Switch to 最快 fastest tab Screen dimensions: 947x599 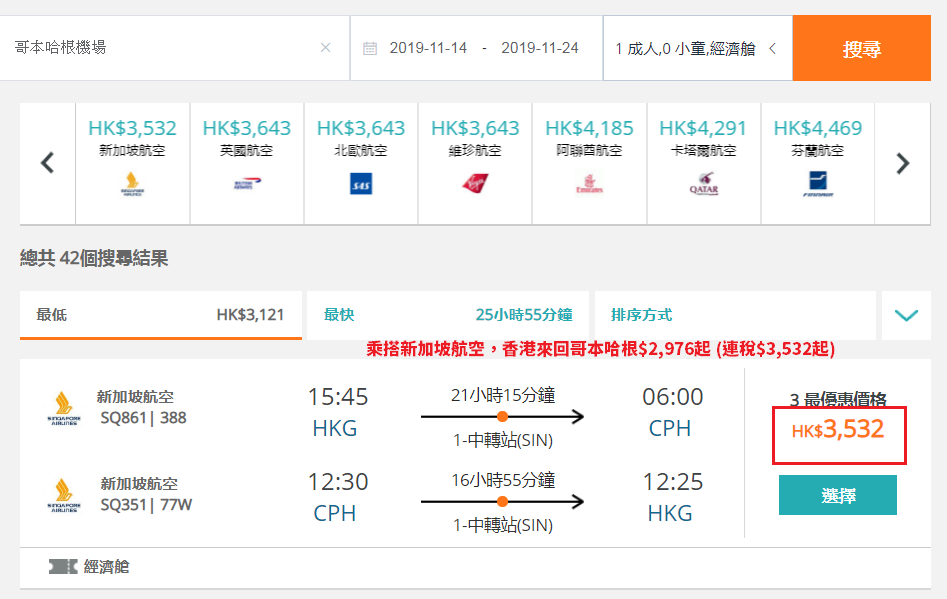(x=448, y=315)
